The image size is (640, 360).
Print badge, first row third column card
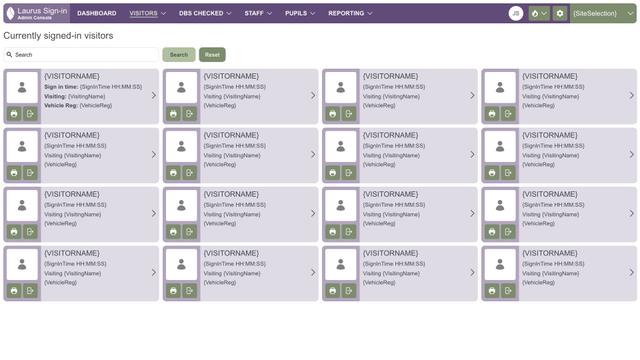333,114
